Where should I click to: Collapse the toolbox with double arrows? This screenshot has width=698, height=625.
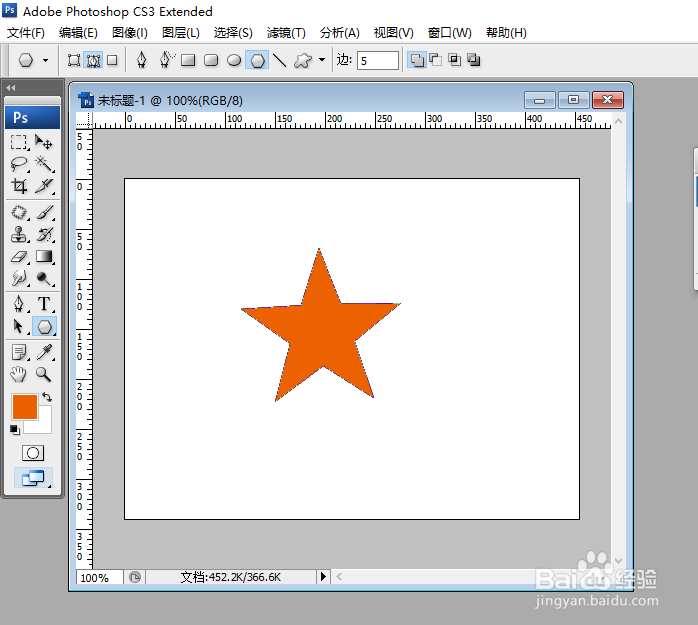(x=11, y=88)
